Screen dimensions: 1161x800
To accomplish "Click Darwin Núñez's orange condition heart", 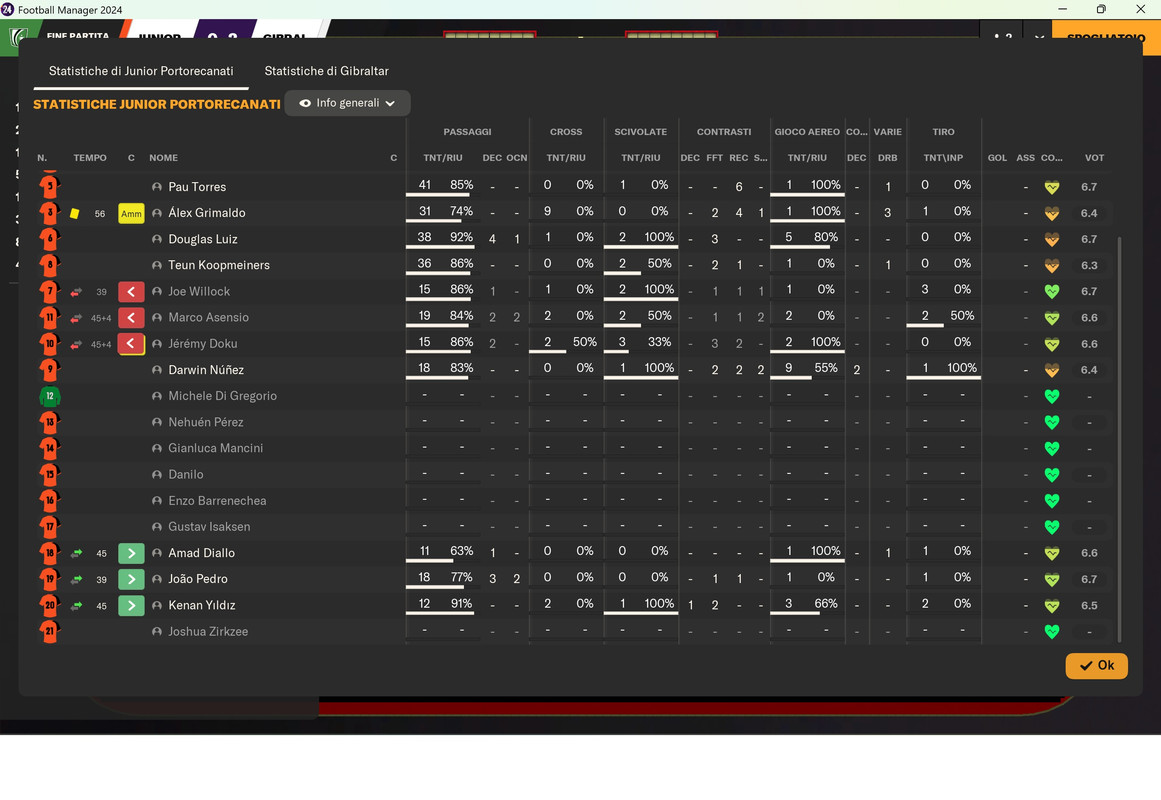I will click(1051, 370).
